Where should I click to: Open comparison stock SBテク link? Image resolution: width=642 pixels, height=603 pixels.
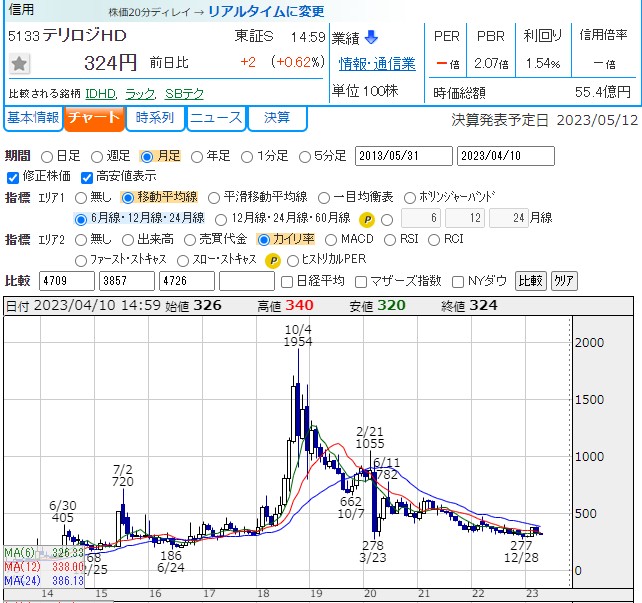[x=184, y=94]
